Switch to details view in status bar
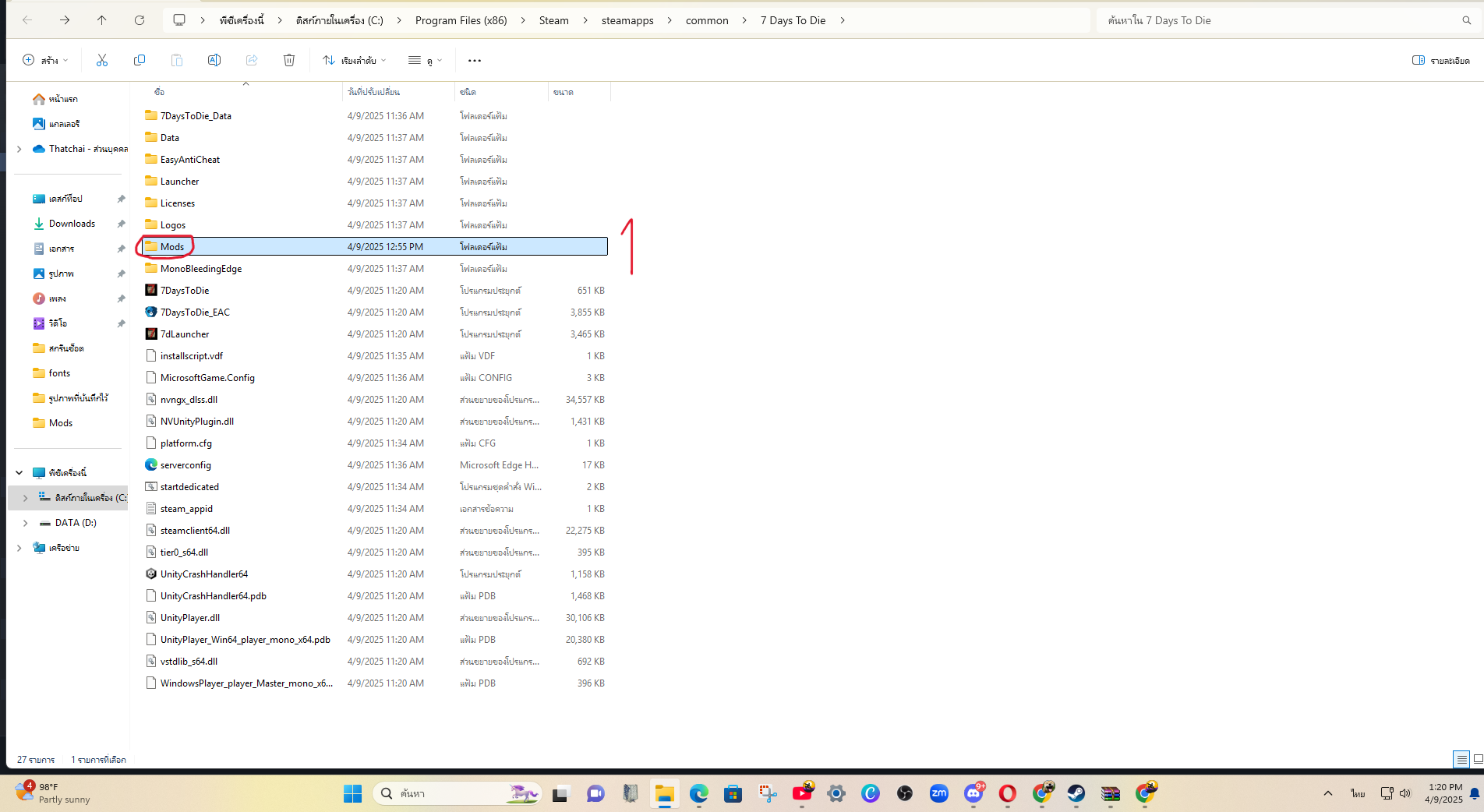 coord(1461,759)
